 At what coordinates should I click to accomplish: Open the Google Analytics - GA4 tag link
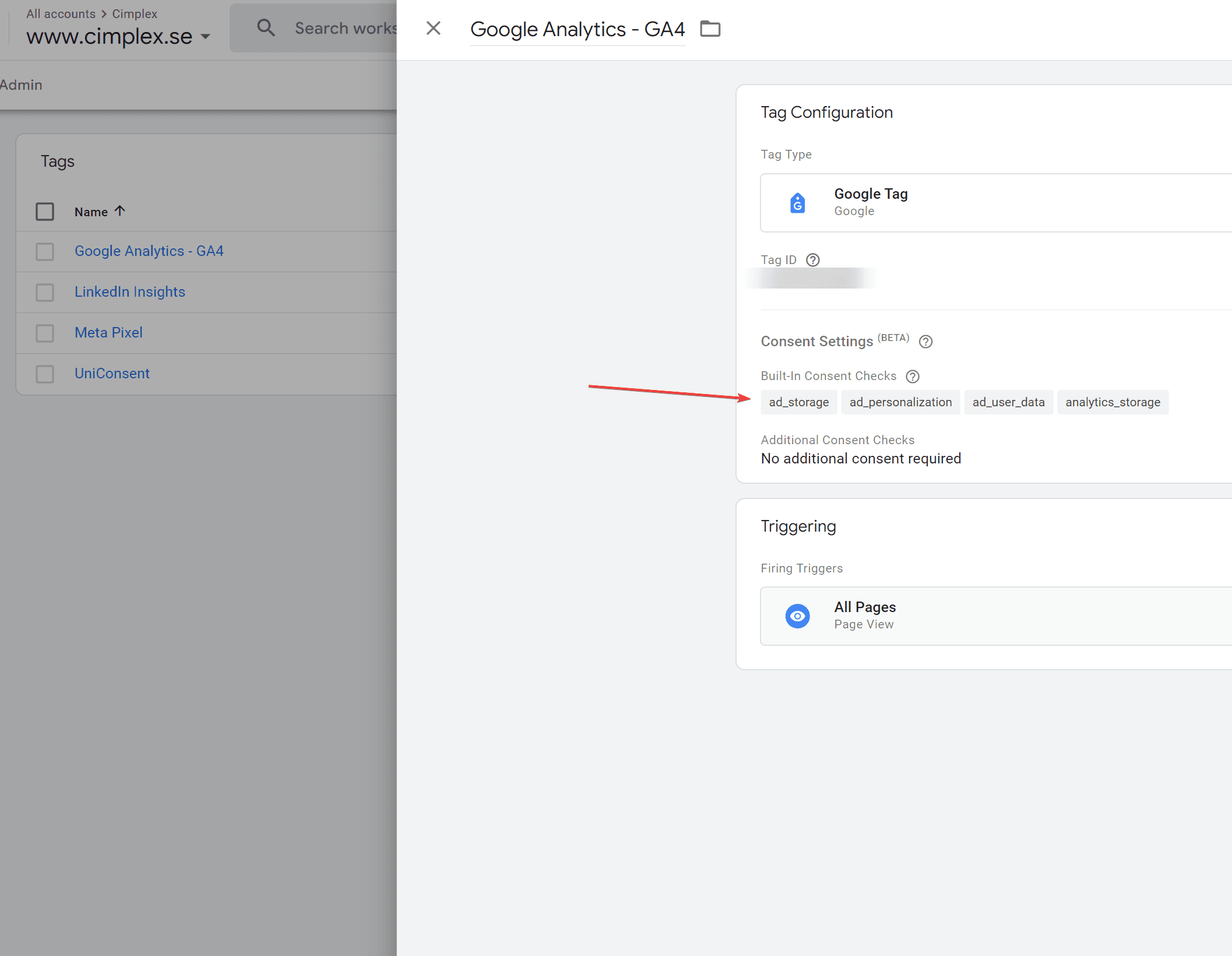tap(149, 251)
